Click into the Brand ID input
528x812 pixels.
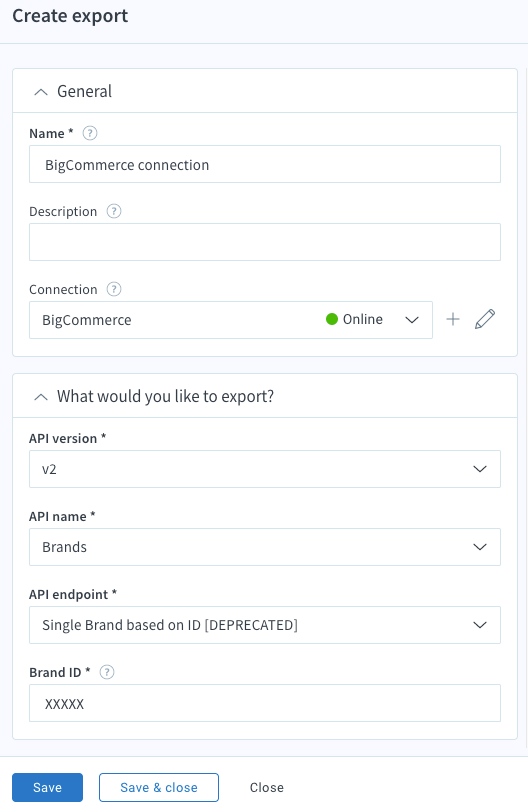click(x=265, y=703)
